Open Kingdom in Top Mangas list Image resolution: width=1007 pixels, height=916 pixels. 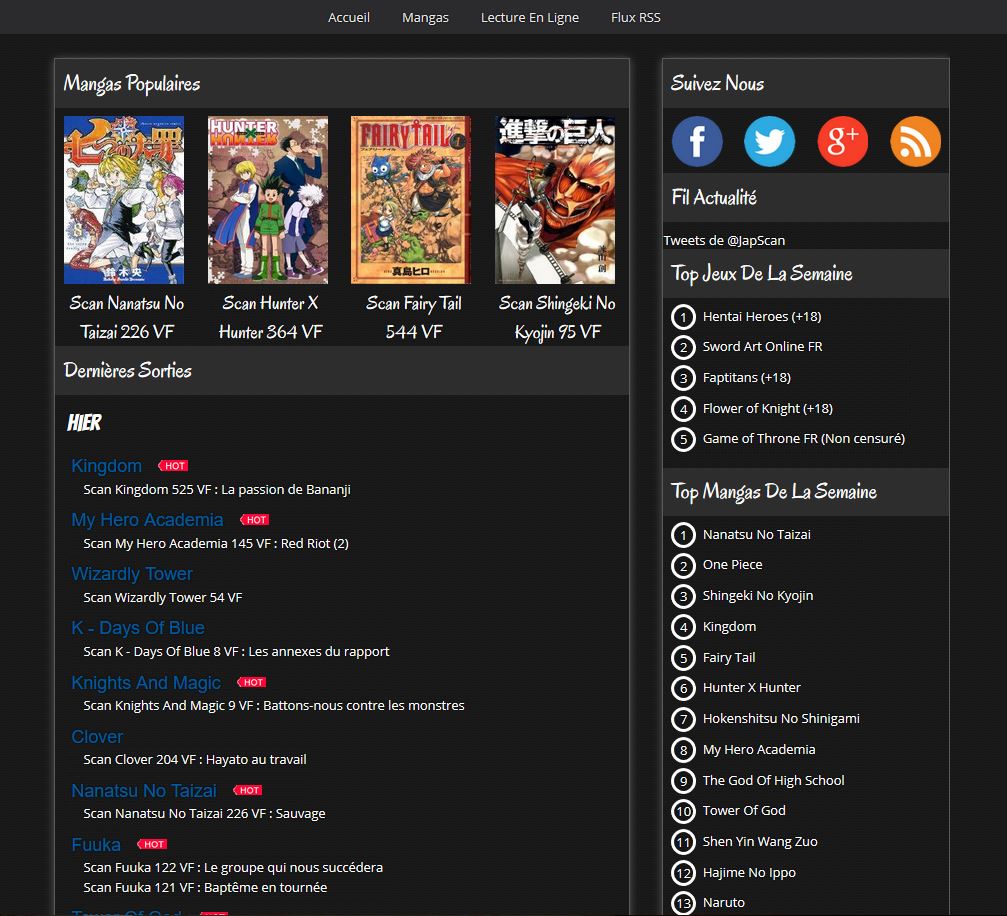coord(729,626)
